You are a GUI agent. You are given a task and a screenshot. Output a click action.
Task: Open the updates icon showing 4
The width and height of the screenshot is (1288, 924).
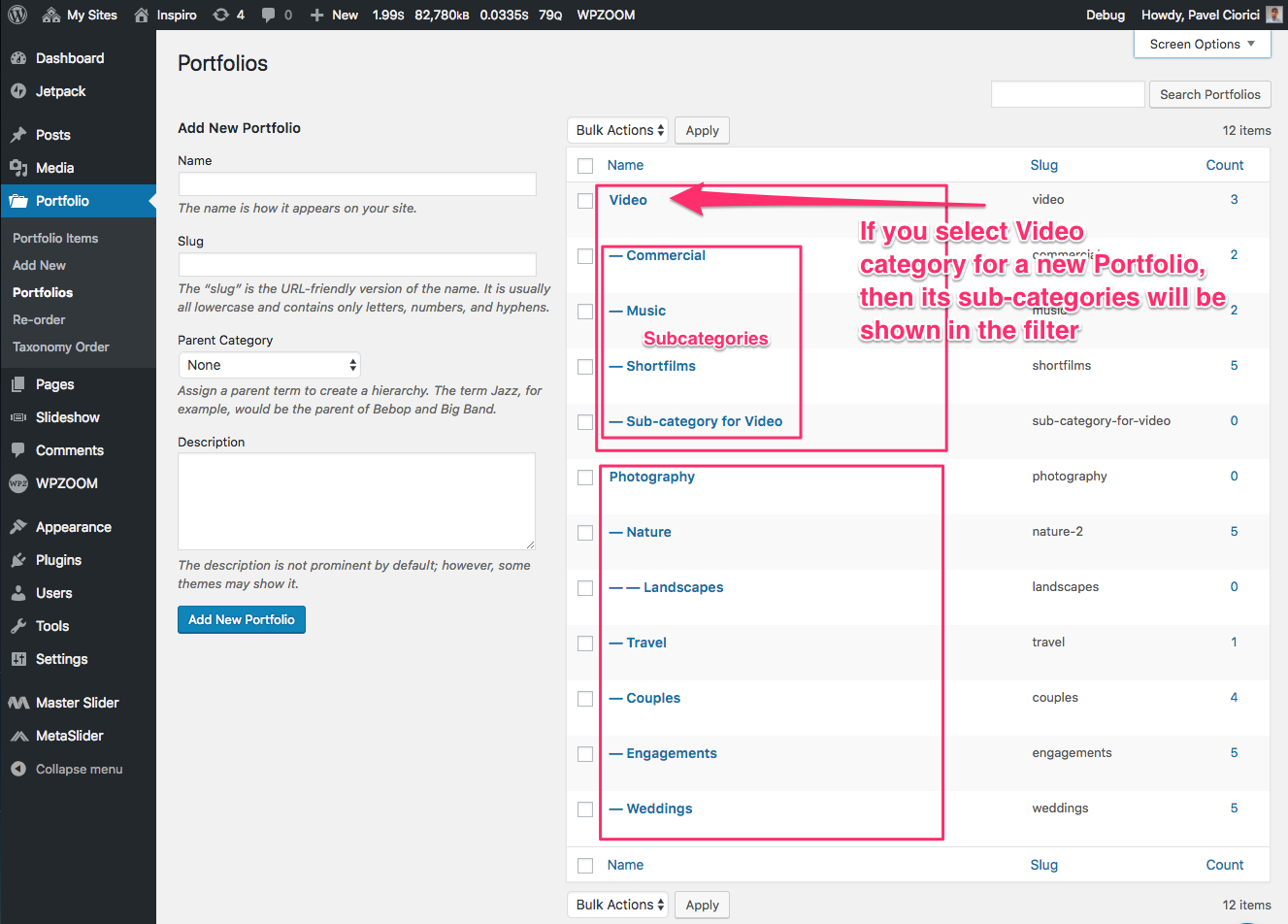click(221, 15)
